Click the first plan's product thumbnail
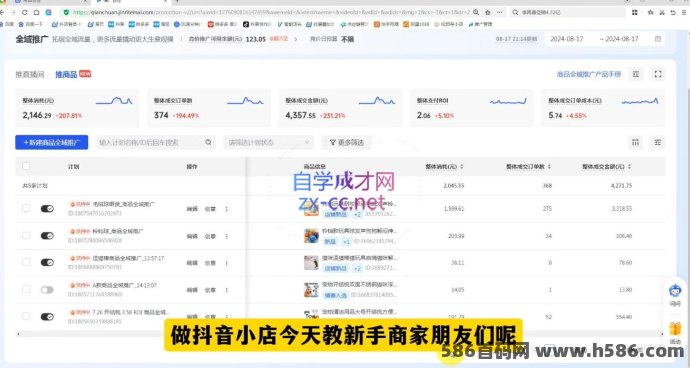The height and width of the screenshot is (368, 690). click(311, 209)
